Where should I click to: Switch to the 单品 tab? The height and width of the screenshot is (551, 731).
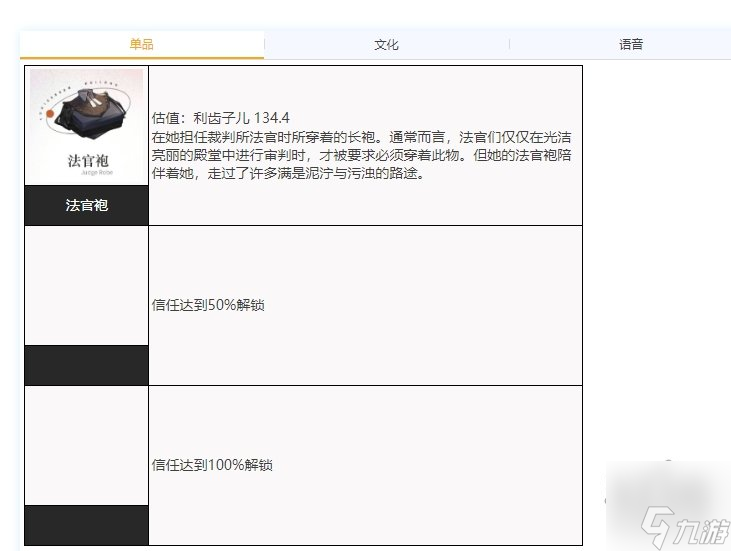[142, 45]
